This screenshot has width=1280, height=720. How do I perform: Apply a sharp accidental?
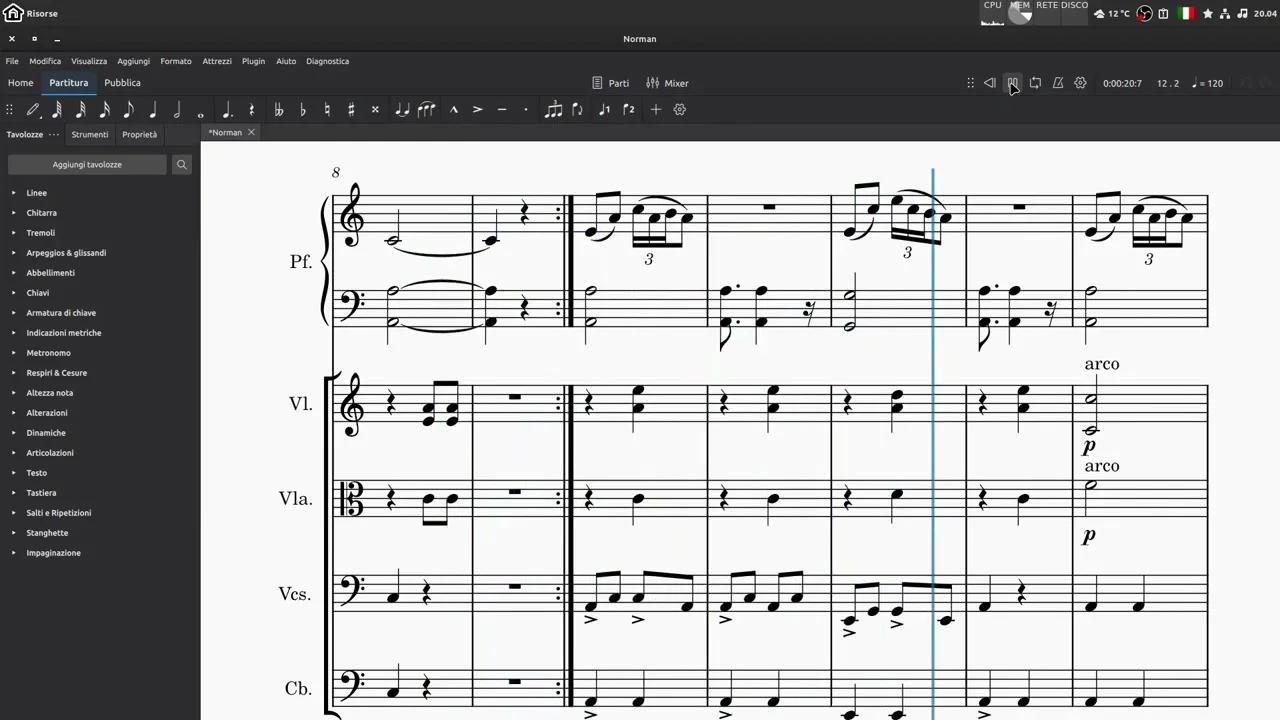[350, 109]
